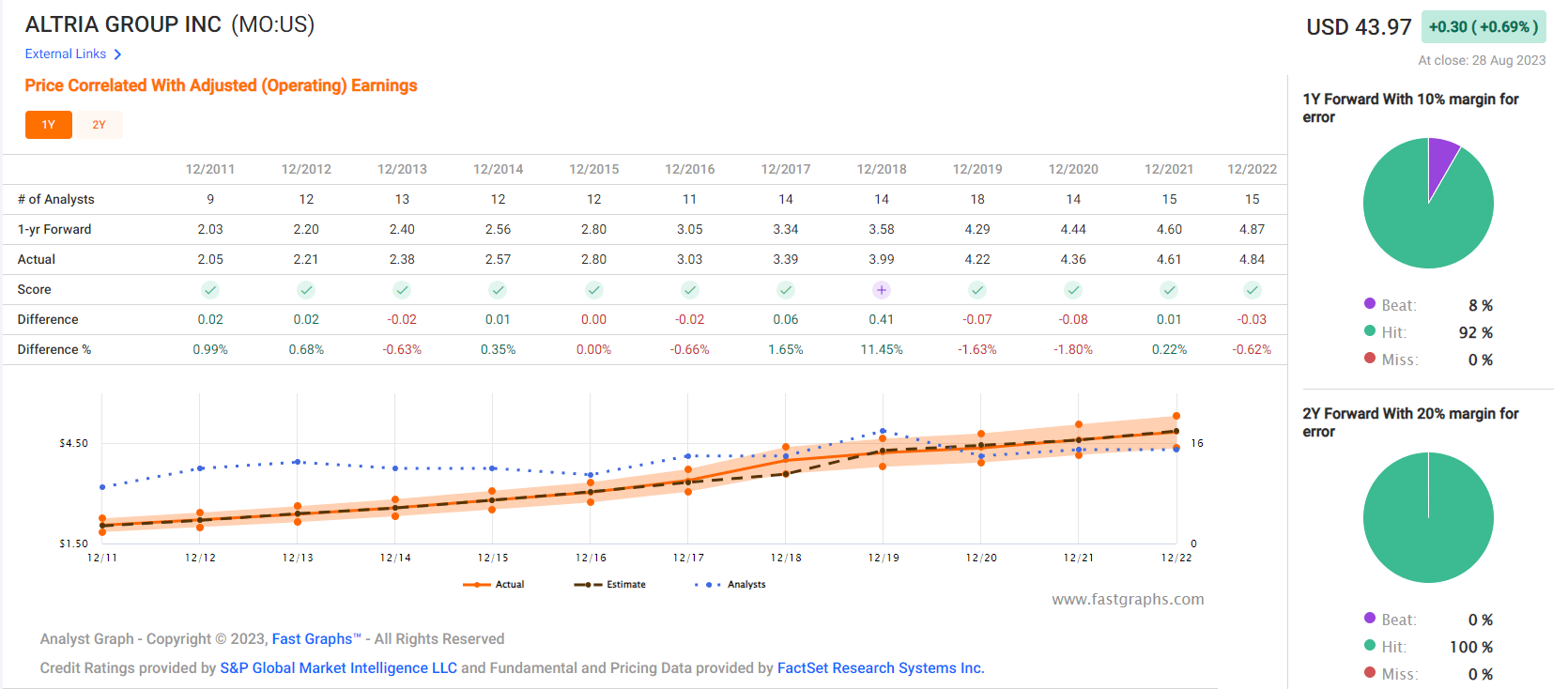
Task: Open S&P Global Market Intelligence LLC link
Action: tap(338, 668)
